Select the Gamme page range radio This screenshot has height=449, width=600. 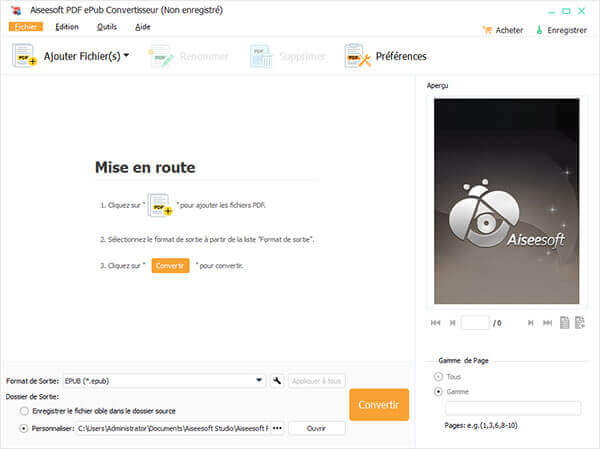(438, 392)
